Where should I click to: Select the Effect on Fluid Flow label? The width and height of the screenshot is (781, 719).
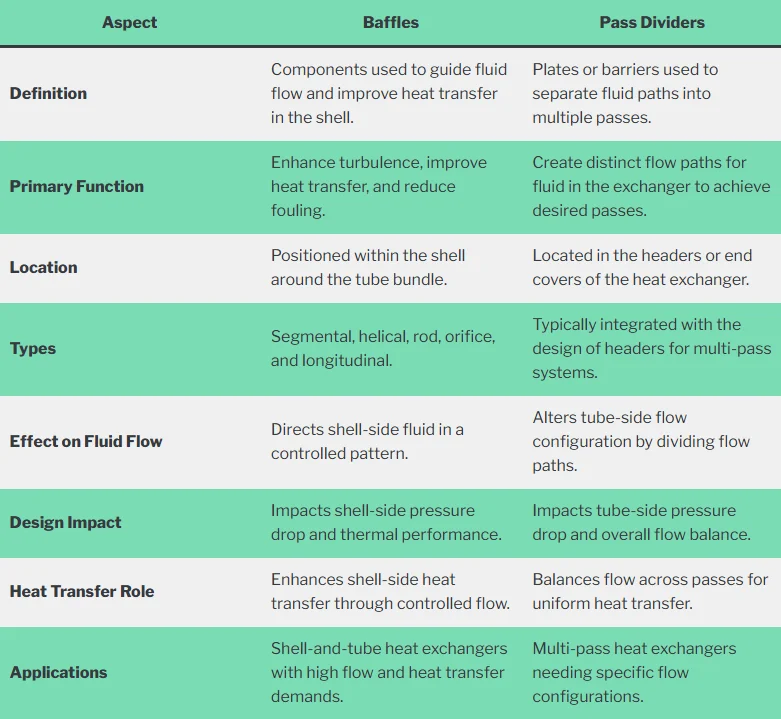point(86,441)
